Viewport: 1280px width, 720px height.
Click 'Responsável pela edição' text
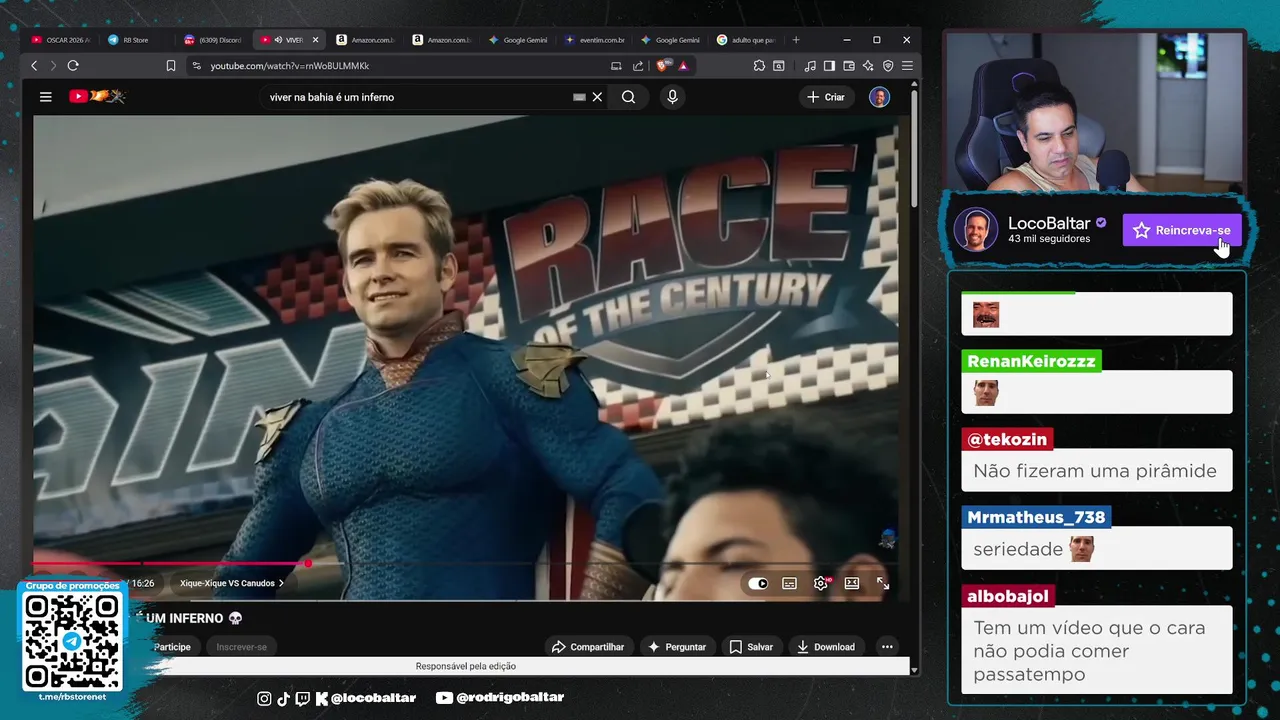466,666
